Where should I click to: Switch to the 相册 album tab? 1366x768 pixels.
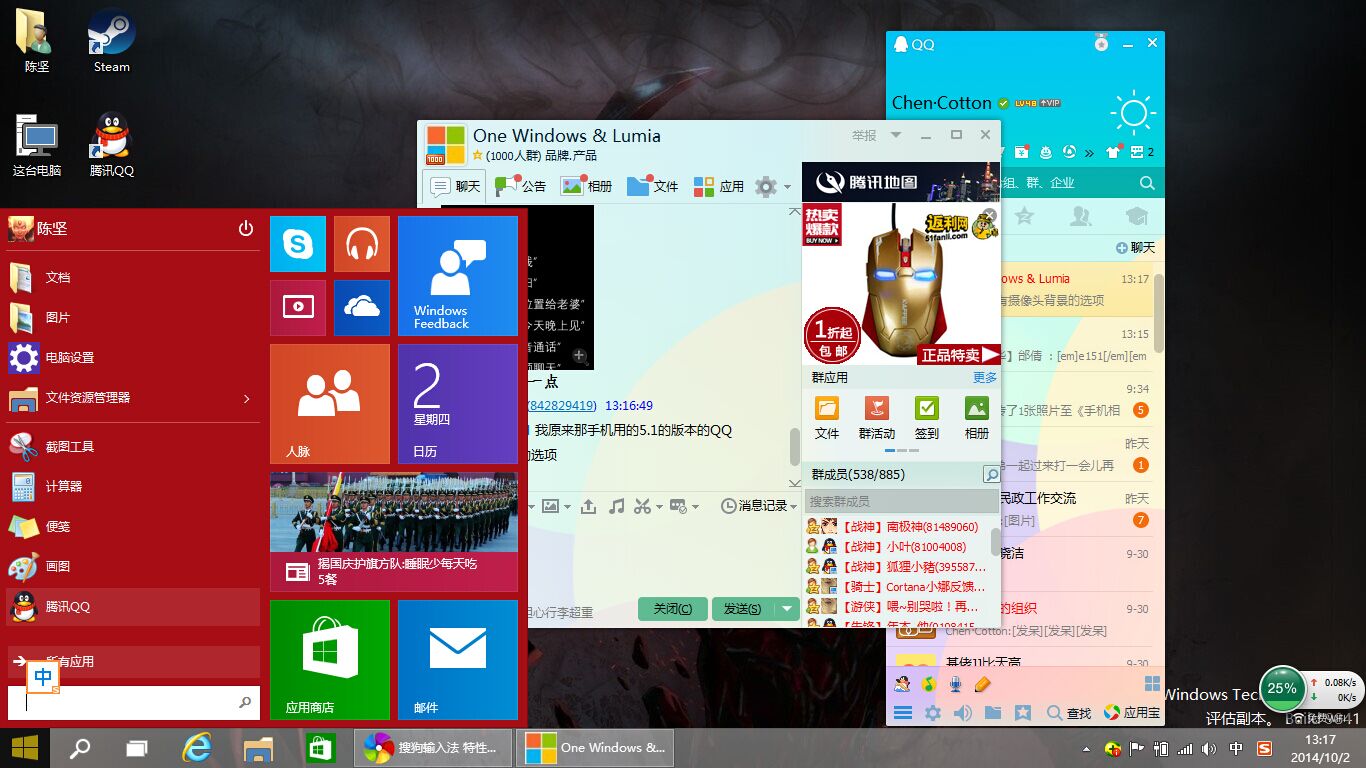tap(586, 186)
